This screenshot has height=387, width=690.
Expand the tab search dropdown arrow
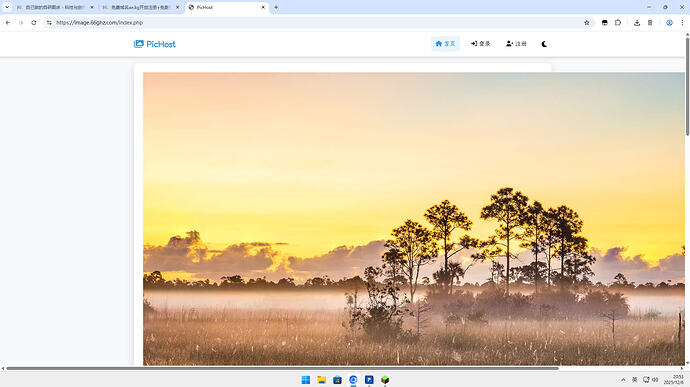[7, 7]
